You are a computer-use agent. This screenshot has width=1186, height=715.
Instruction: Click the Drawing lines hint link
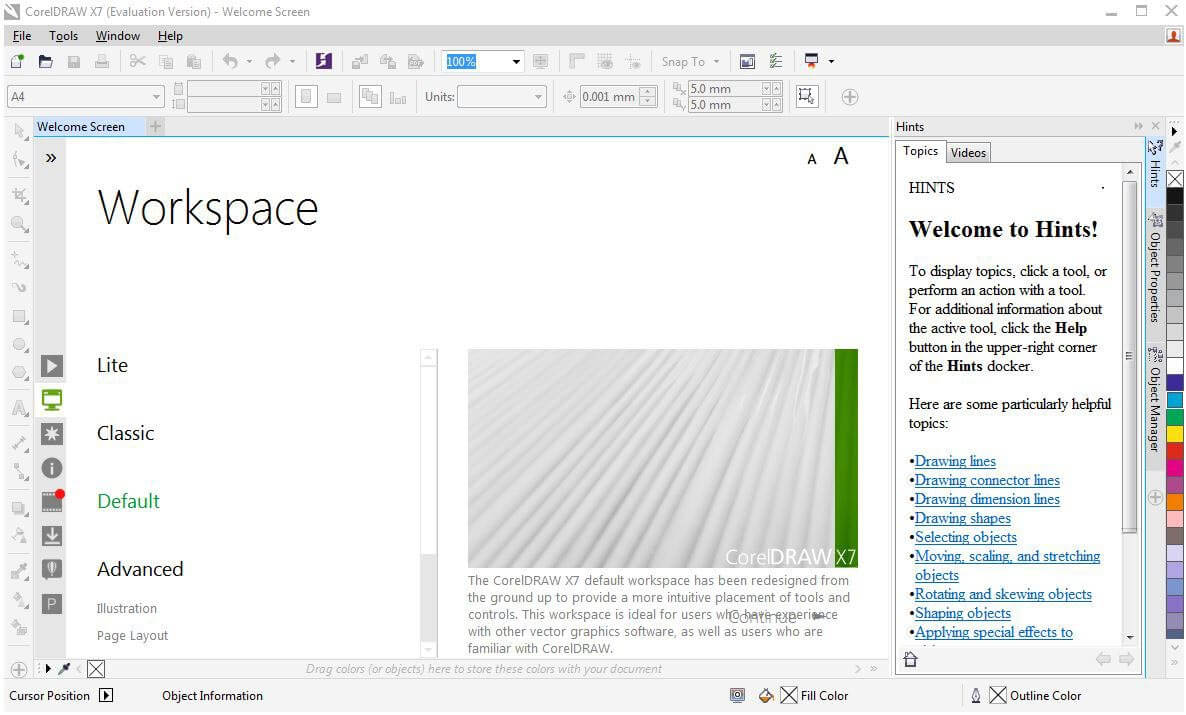tap(954, 461)
